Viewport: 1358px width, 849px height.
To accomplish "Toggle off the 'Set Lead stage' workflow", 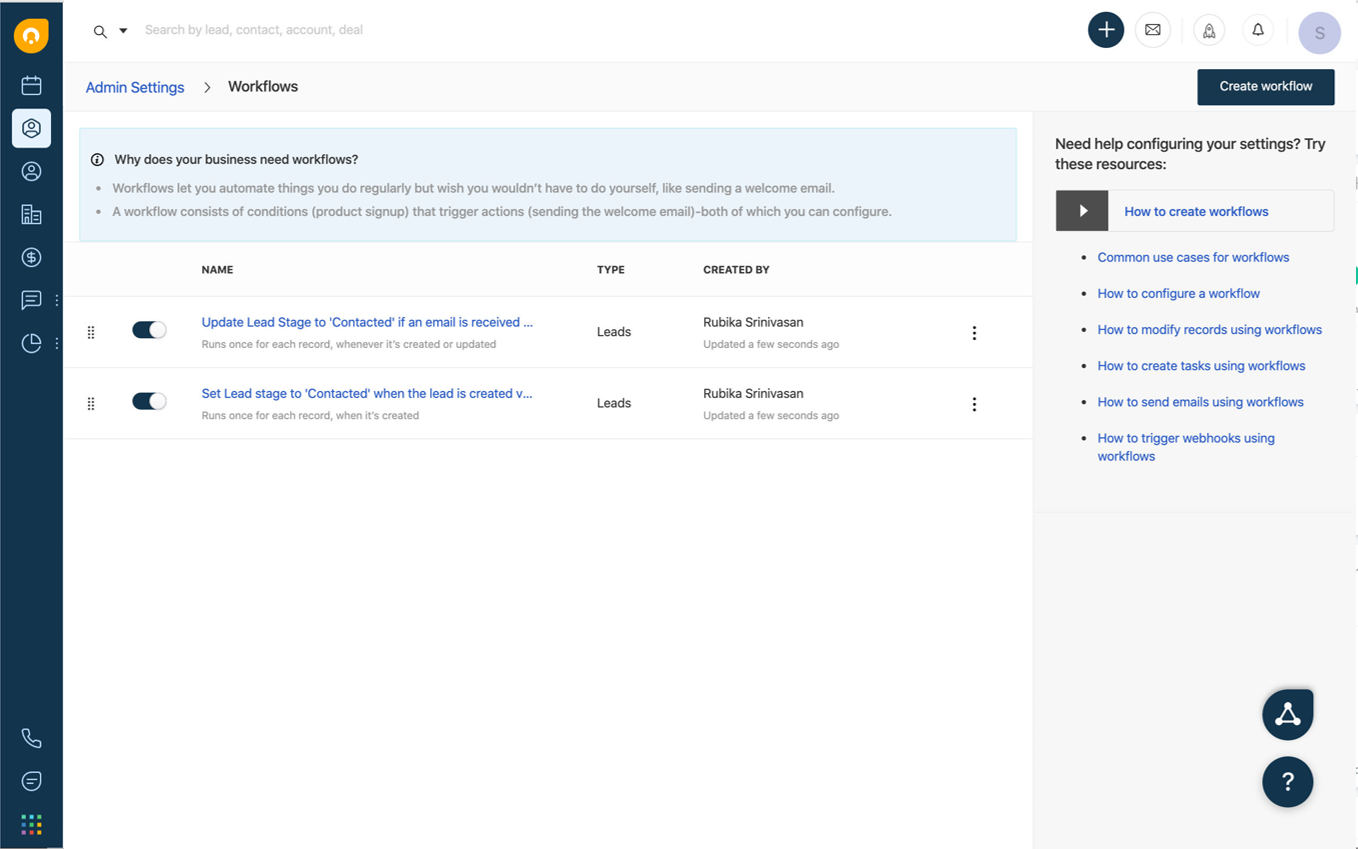I will 149,401.
